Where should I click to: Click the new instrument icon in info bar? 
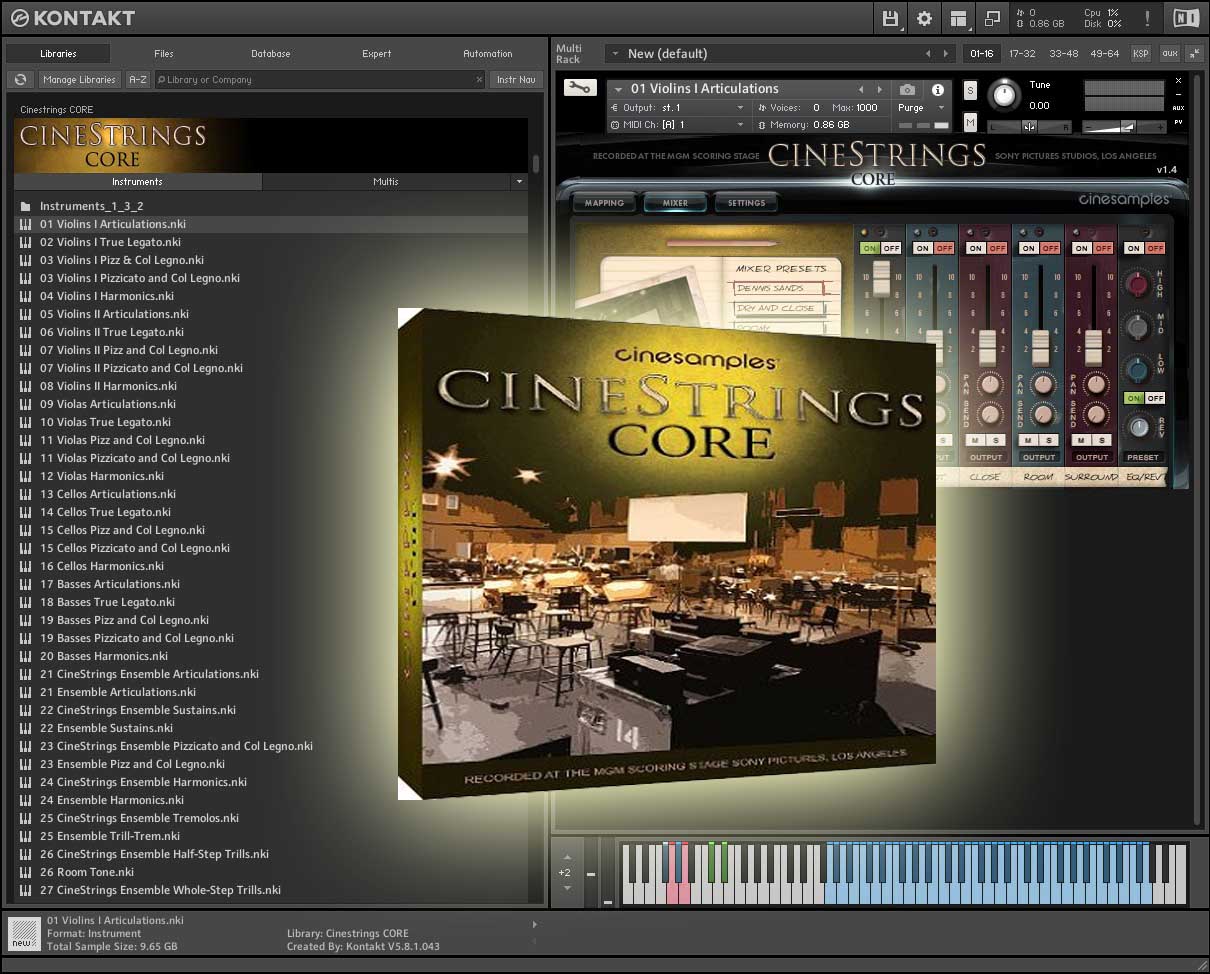tap(23, 933)
